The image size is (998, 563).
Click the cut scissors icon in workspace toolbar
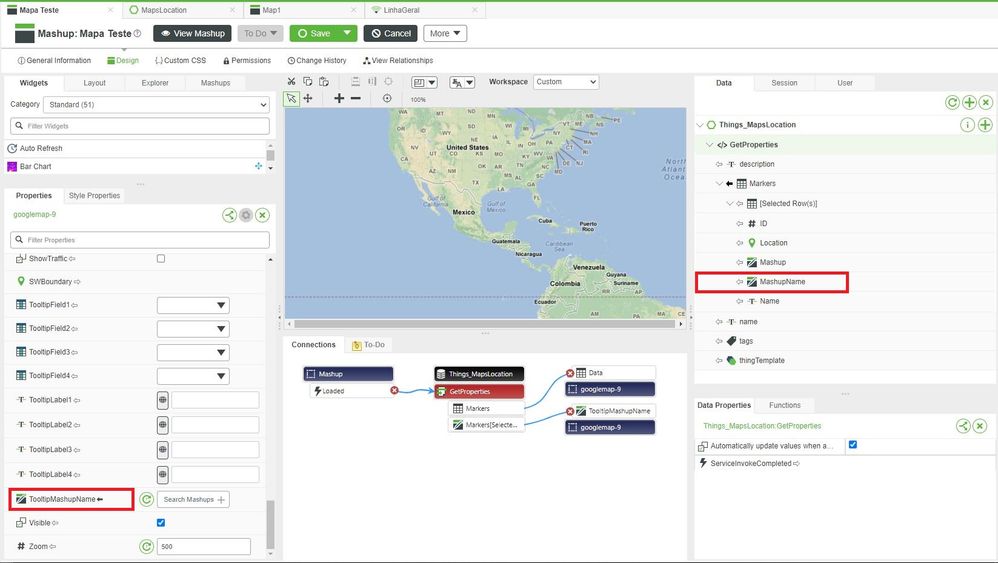coord(291,82)
